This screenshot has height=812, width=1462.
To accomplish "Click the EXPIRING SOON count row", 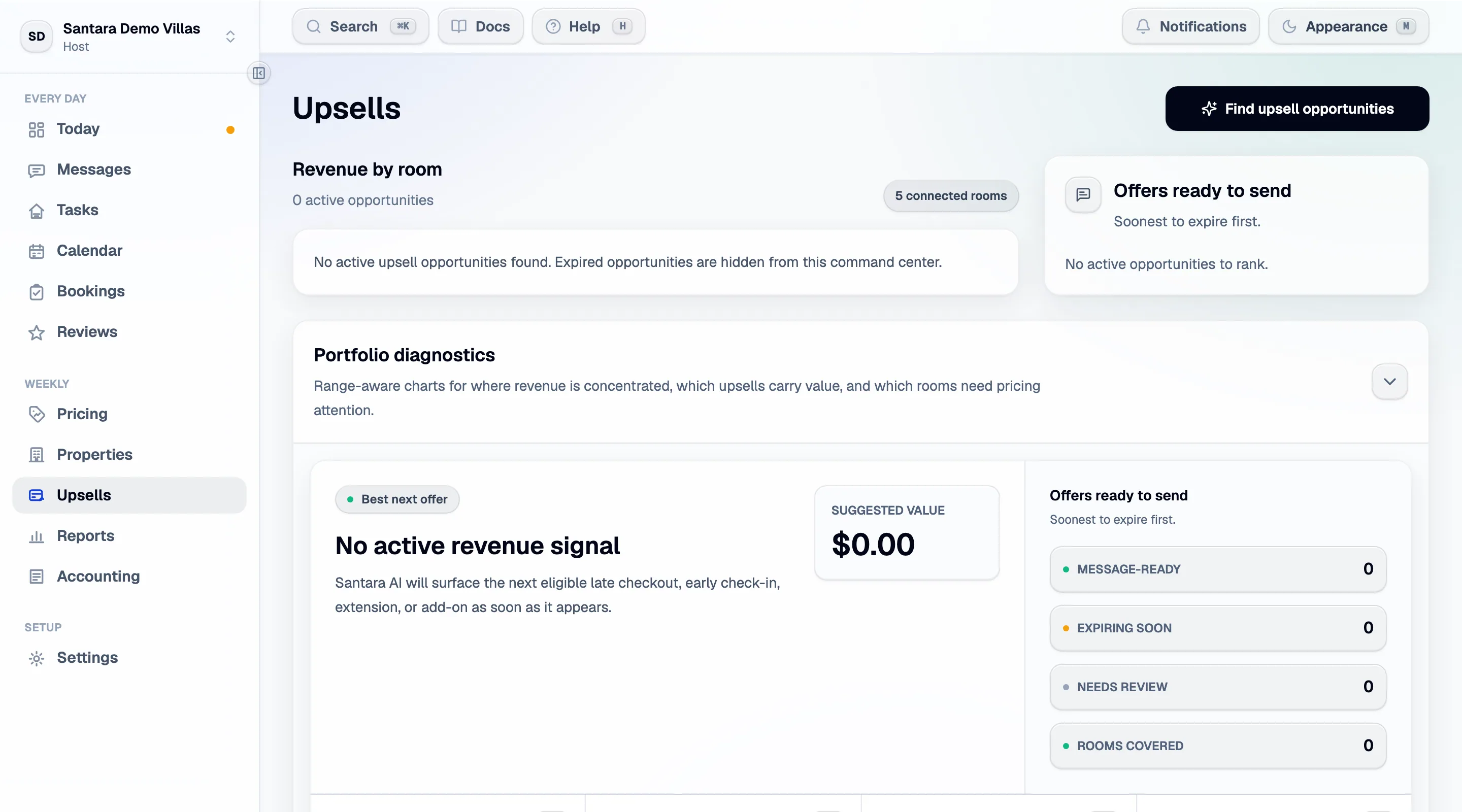I will (1218, 628).
